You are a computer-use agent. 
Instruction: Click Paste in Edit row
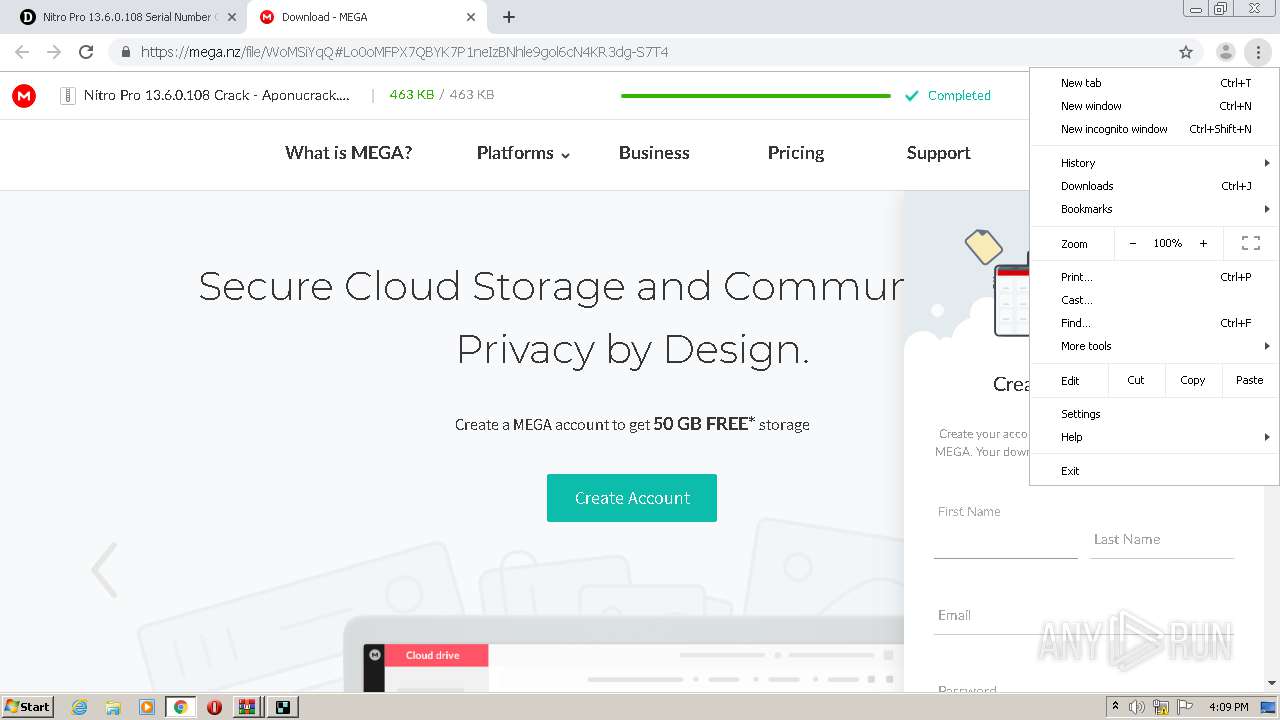pyautogui.click(x=1250, y=380)
